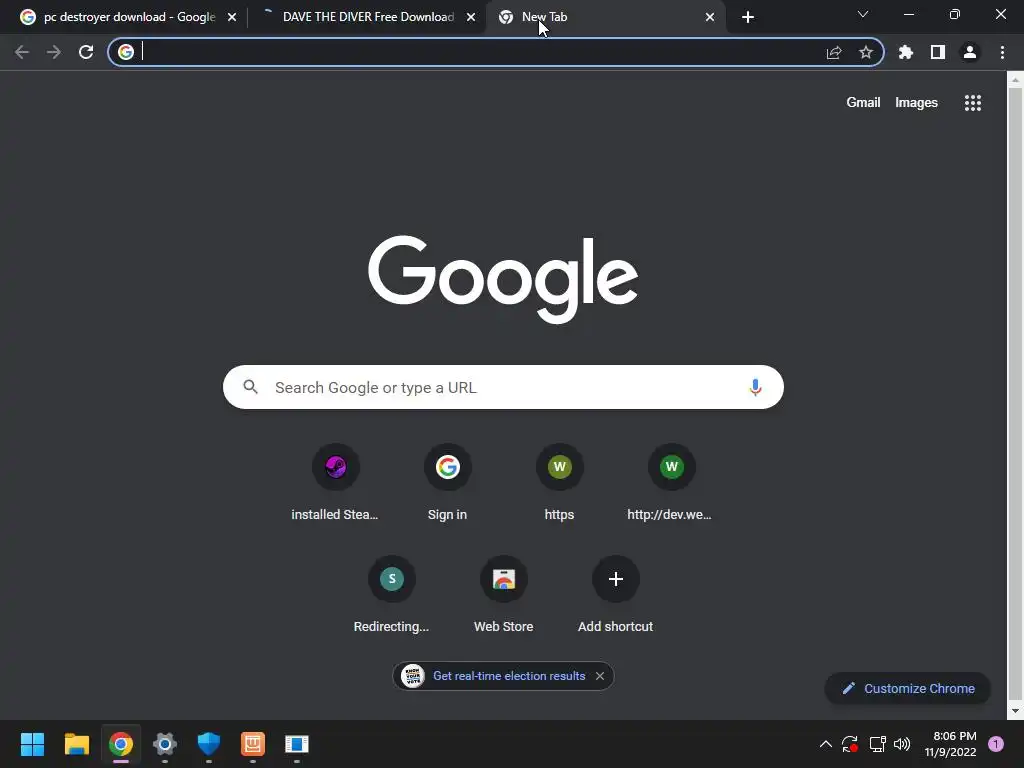
Task: Open the Chrome three-dot menu
Action: (x=1002, y=52)
